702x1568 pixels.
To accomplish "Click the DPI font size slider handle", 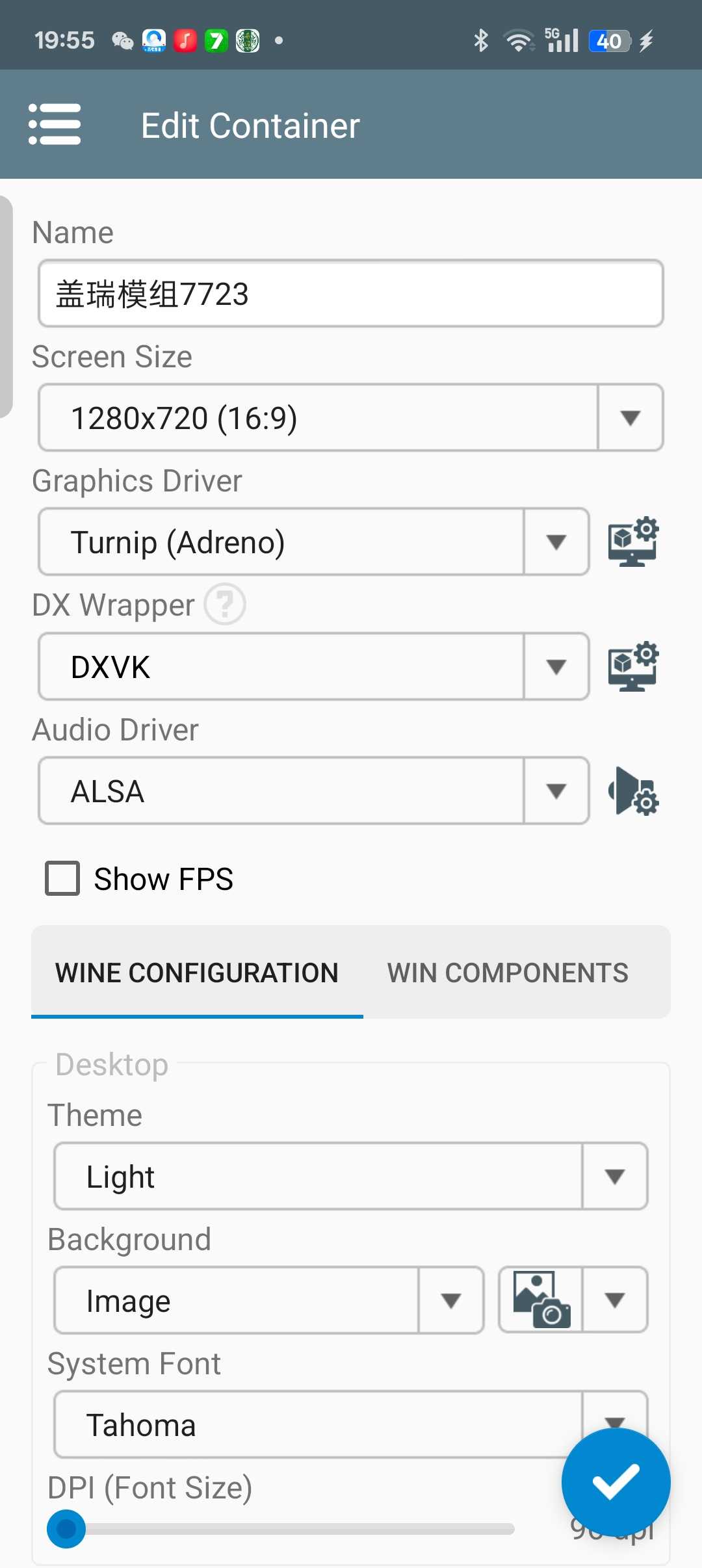I will (66, 1529).
